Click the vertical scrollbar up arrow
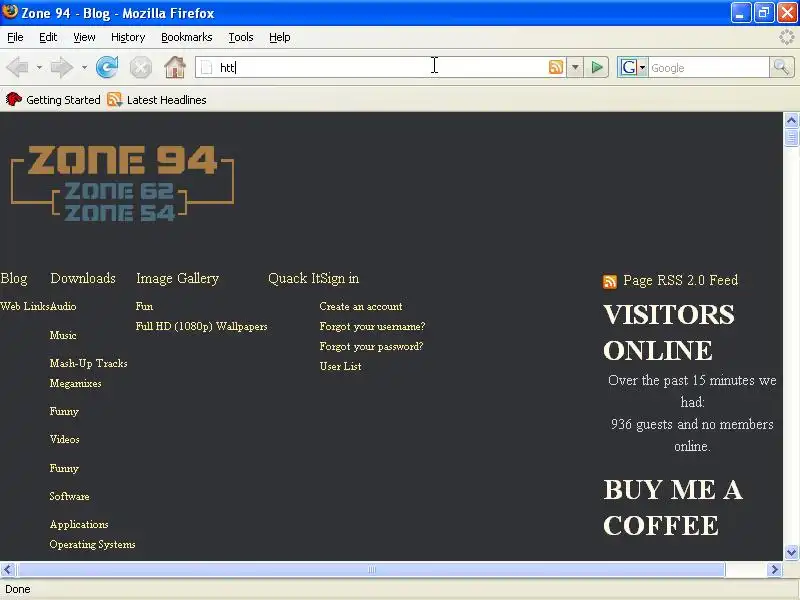 tap(791, 120)
